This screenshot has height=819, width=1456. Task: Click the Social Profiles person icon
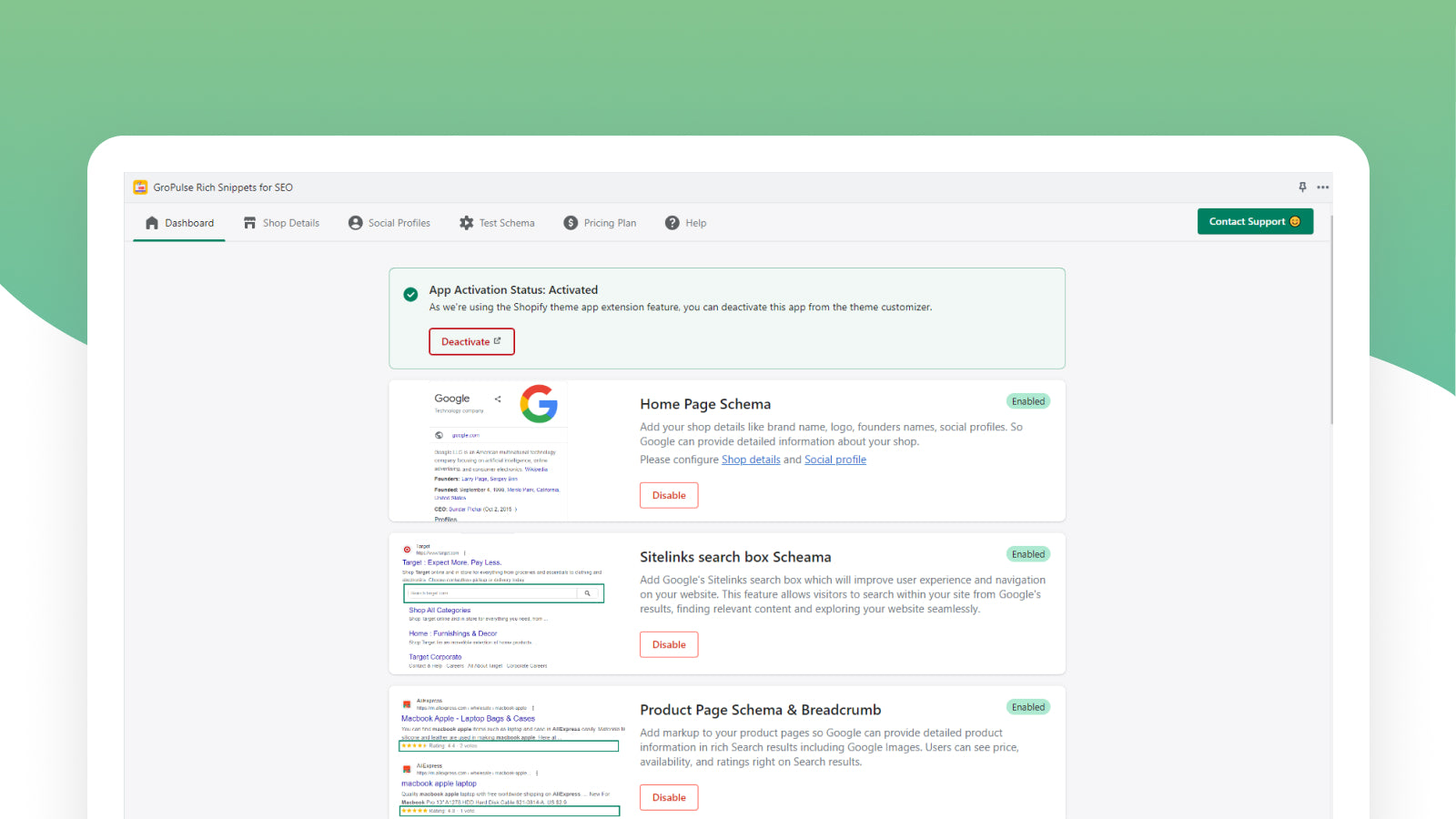pyautogui.click(x=356, y=223)
